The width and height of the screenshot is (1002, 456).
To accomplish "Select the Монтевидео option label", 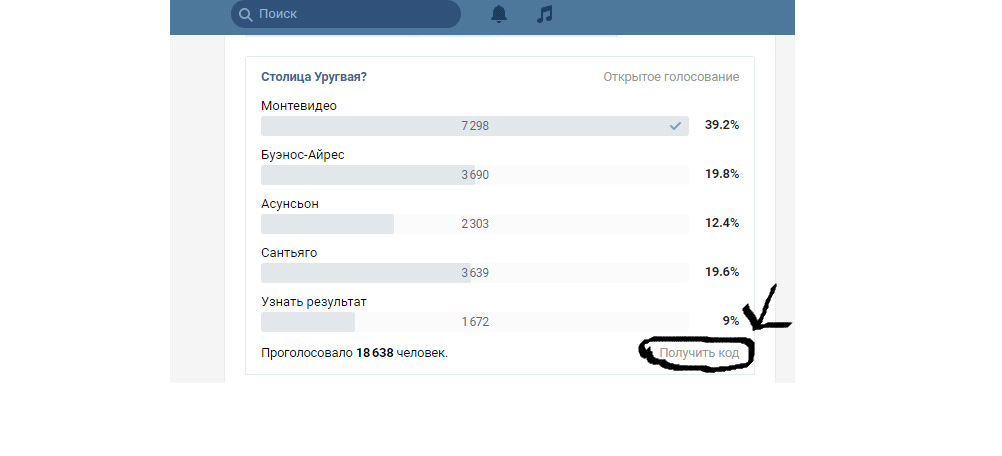I will pyautogui.click(x=298, y=106).
